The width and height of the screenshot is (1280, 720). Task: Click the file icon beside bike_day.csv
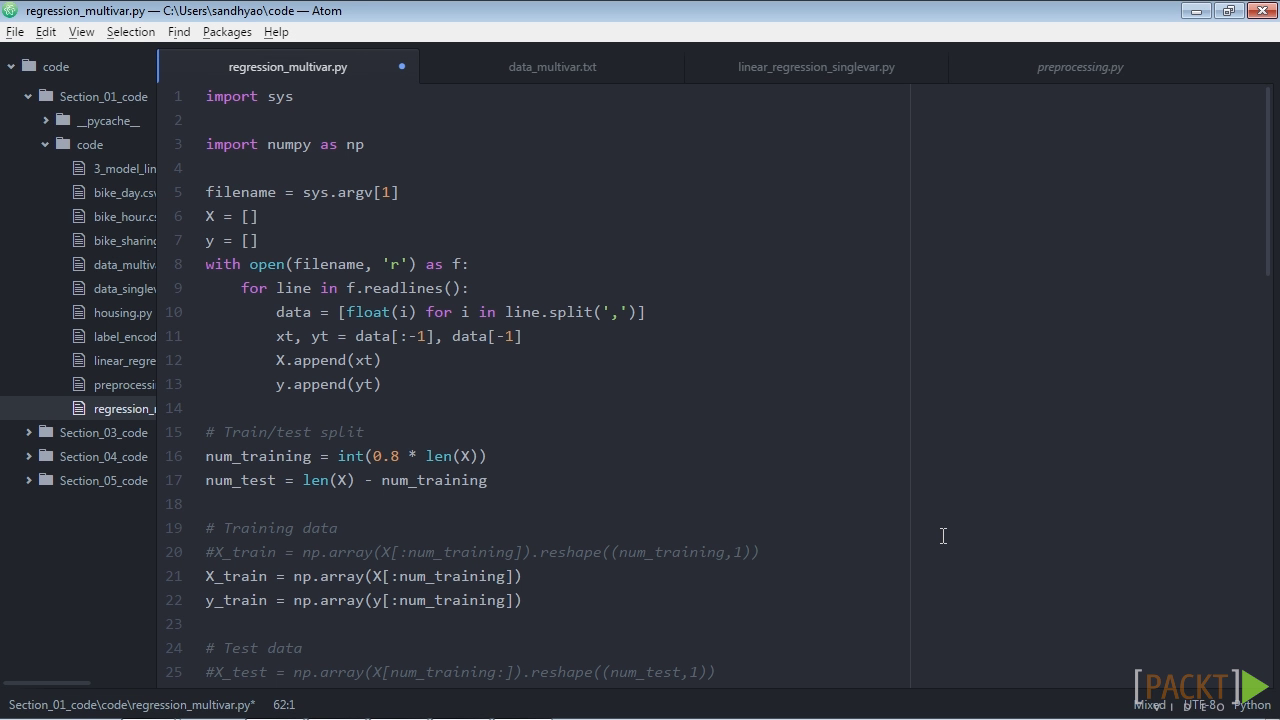click(x=79, y=192)
